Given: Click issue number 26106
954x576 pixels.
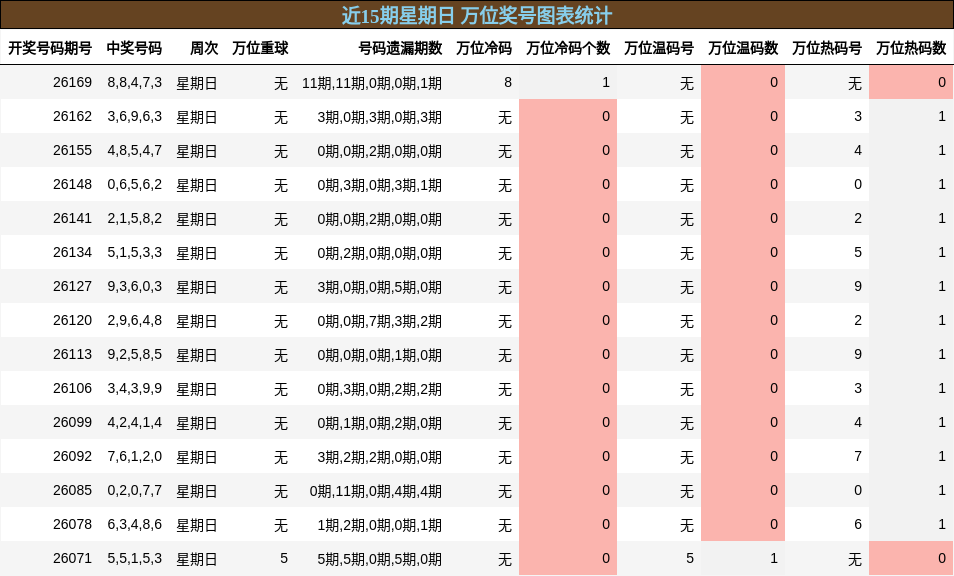Looking at the screenshot, I should [72, 389].
